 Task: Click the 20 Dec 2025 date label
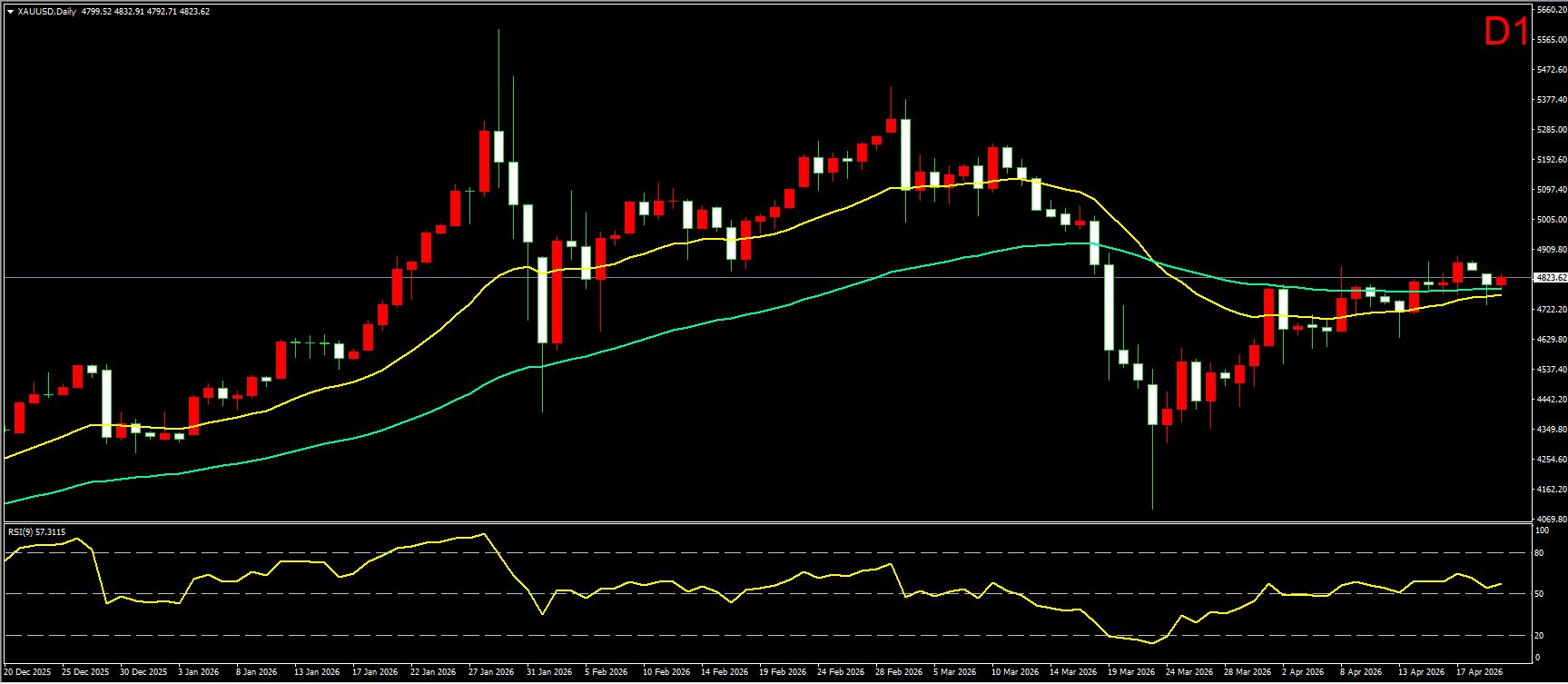[27, 672]
